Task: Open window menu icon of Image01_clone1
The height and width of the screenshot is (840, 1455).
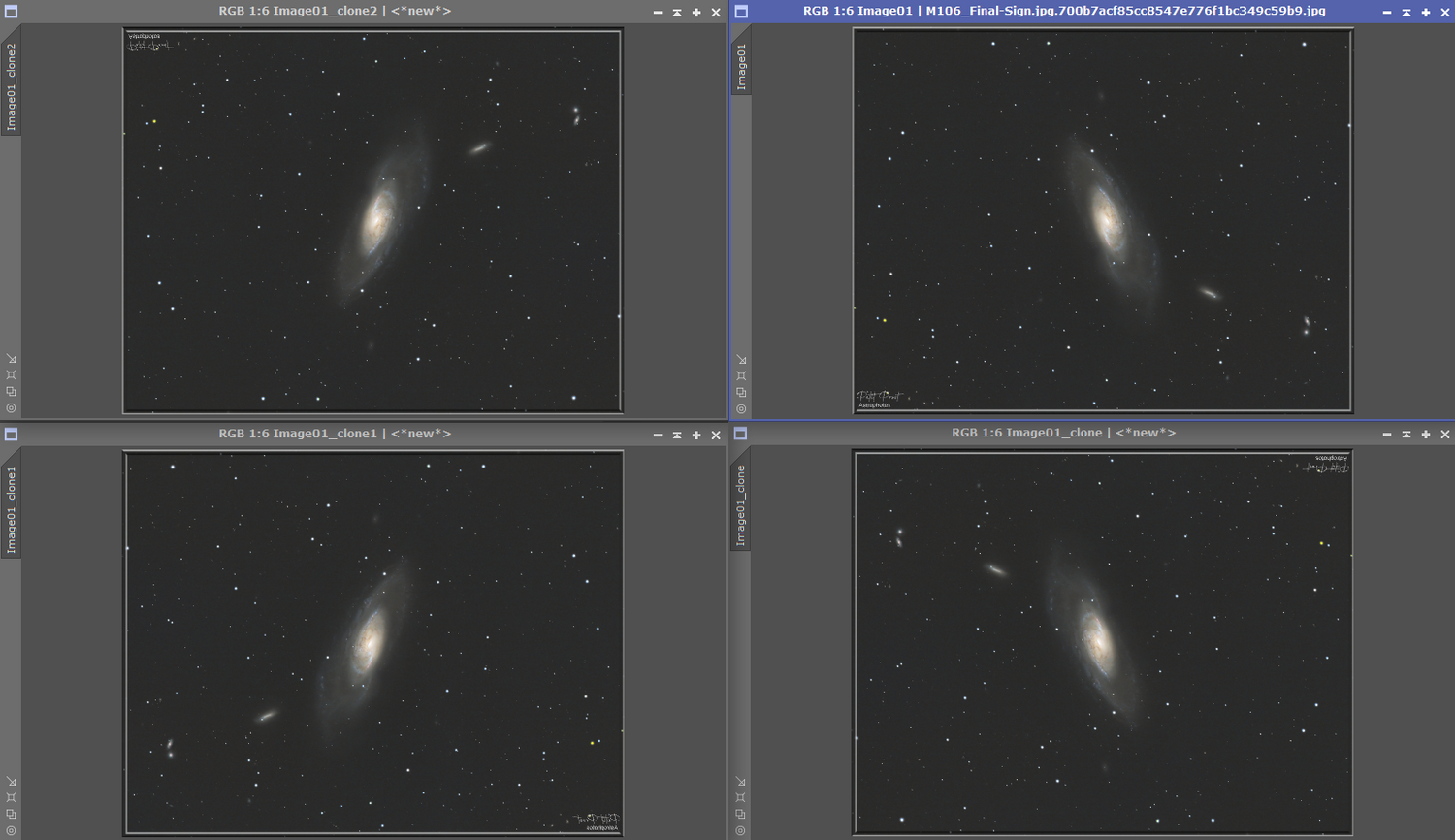Action: coord(11,435)
